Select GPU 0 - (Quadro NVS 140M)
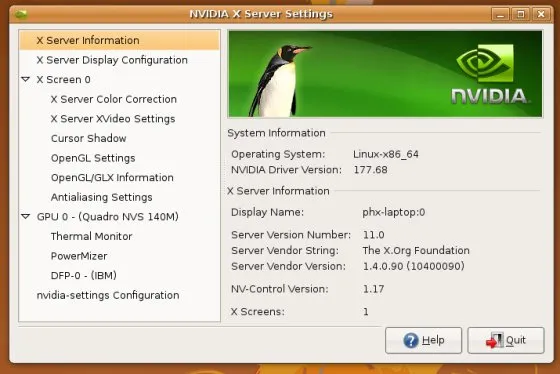 [108, 217]
